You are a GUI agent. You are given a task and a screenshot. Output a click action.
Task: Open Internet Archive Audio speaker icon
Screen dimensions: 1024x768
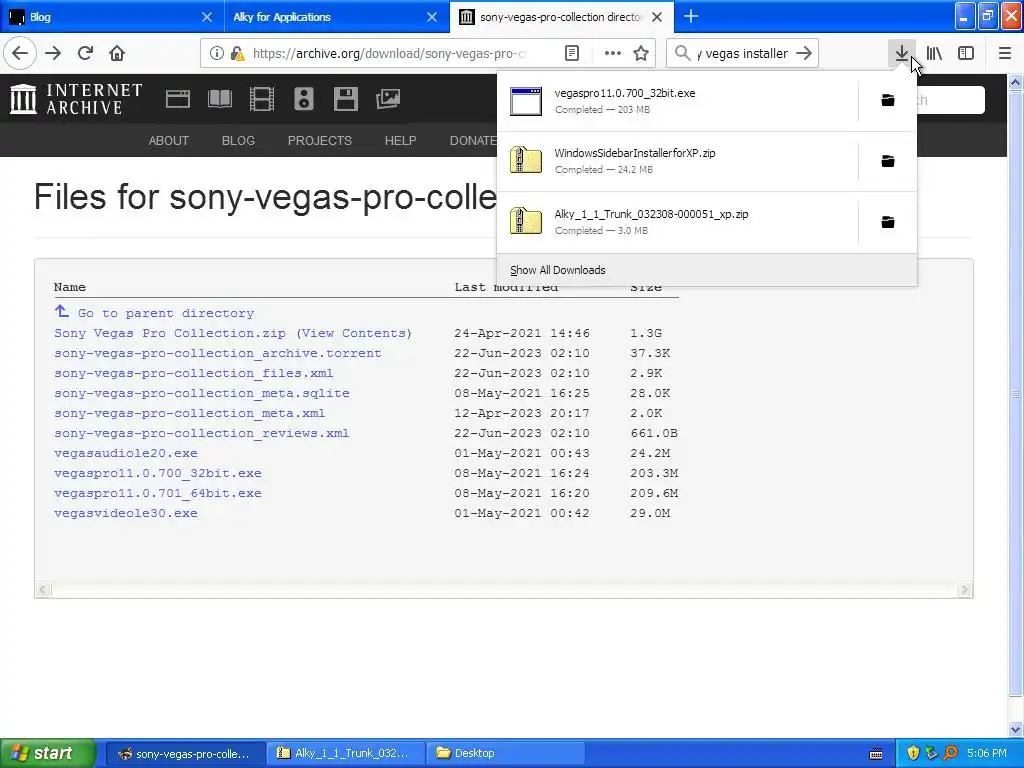tap(304, 99)
